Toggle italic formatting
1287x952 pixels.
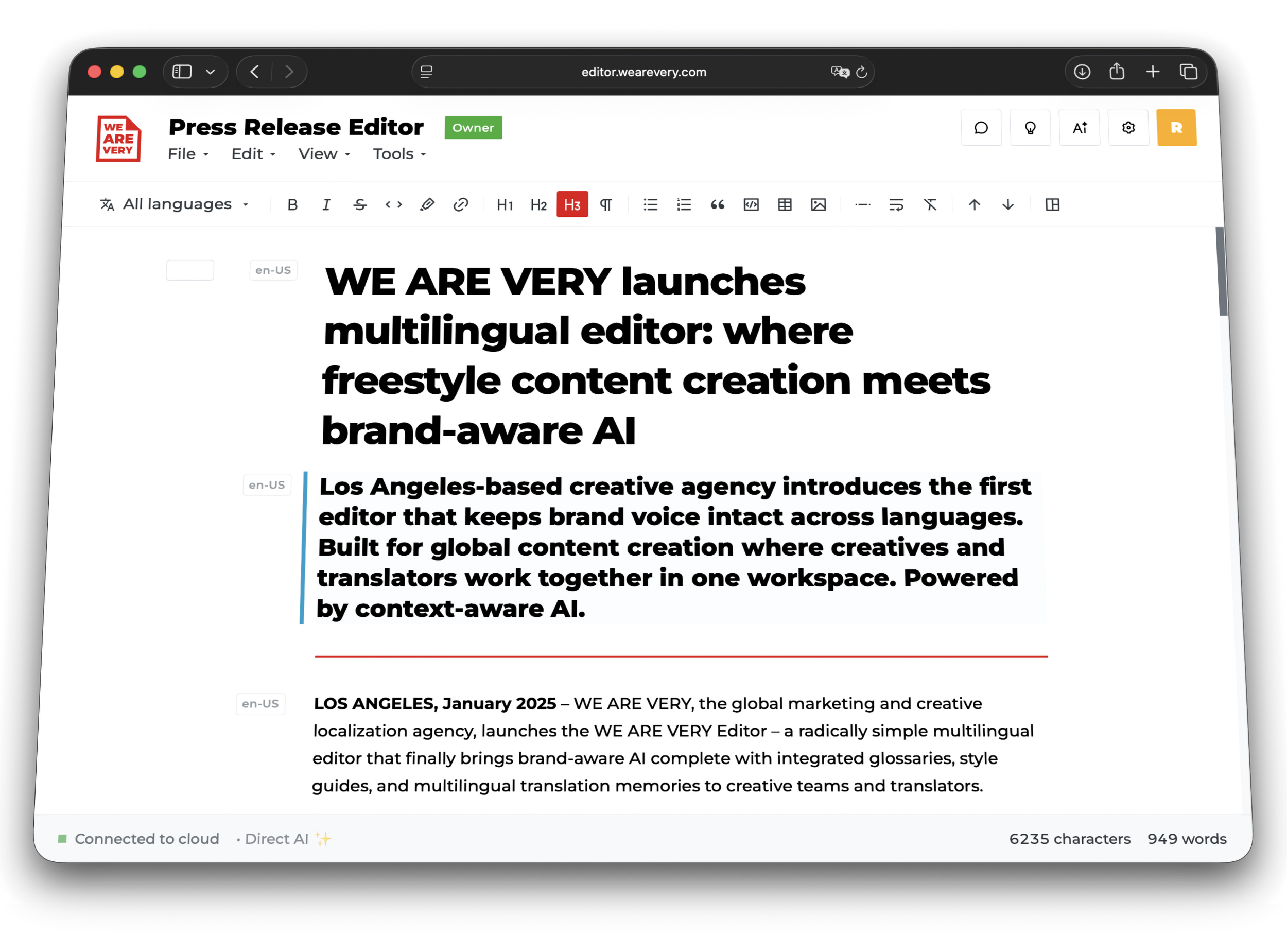coord(326,204)
